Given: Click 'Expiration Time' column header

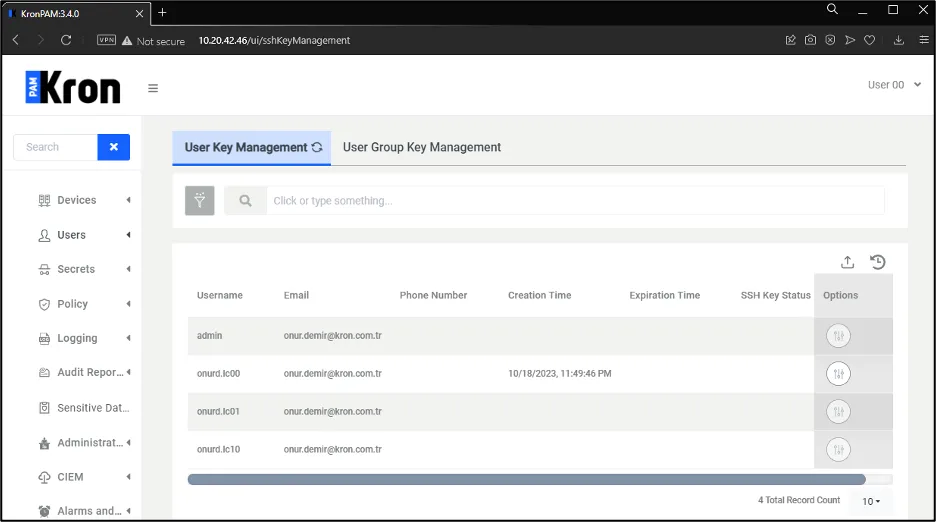Looking at the screenshot, I should point(664,295).
